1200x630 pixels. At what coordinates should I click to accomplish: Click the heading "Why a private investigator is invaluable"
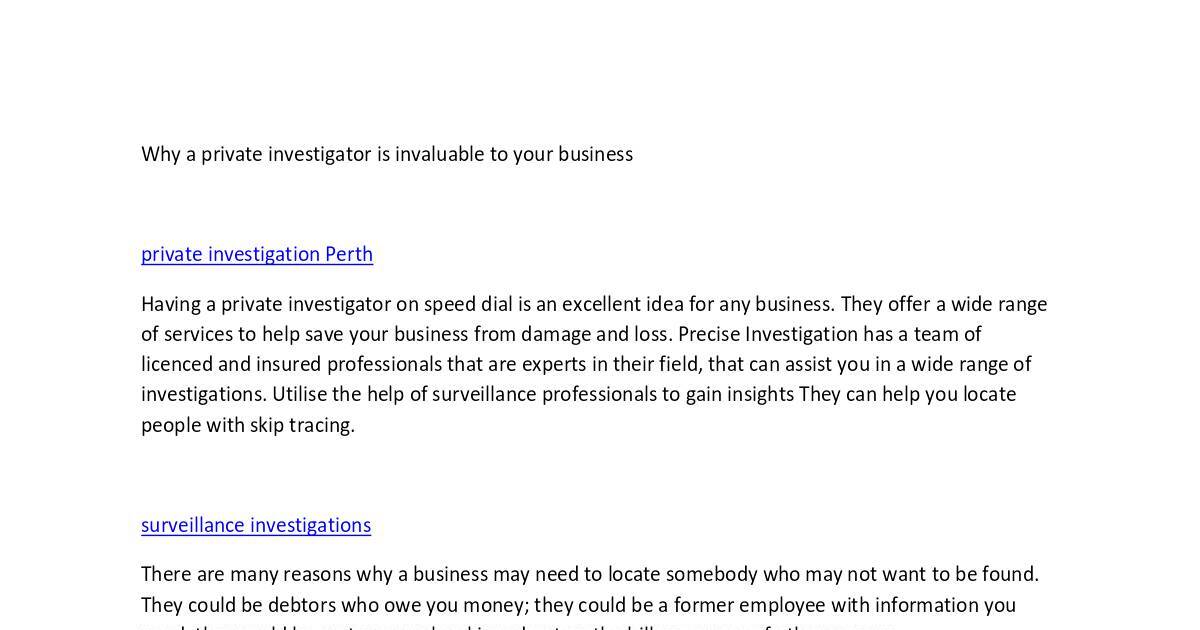[386, 154]
